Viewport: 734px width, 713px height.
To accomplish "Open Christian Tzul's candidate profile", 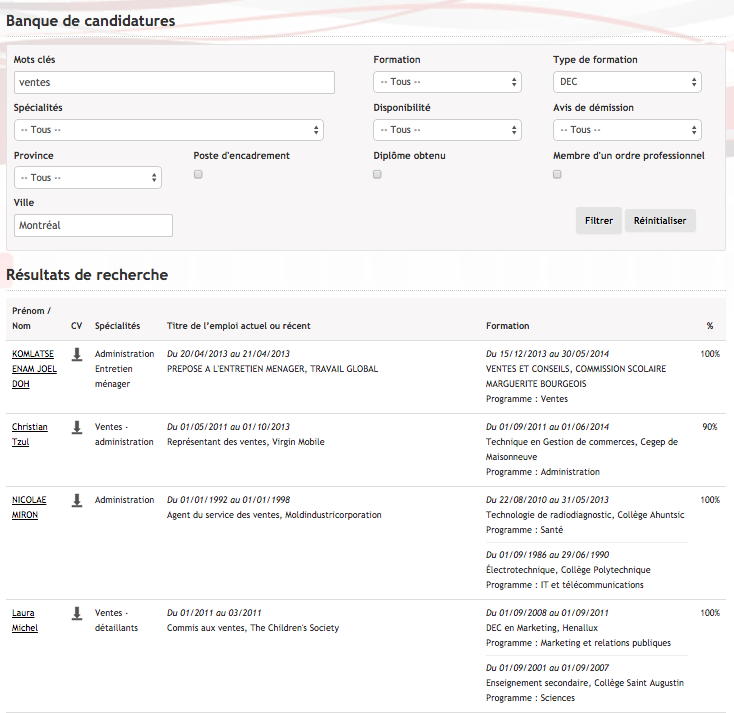I will click(29, 434).
